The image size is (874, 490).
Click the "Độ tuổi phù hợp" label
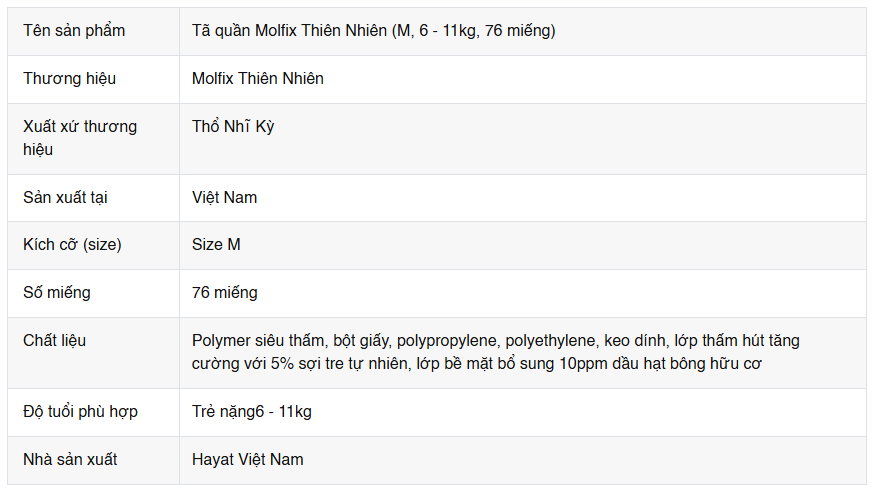80,412
